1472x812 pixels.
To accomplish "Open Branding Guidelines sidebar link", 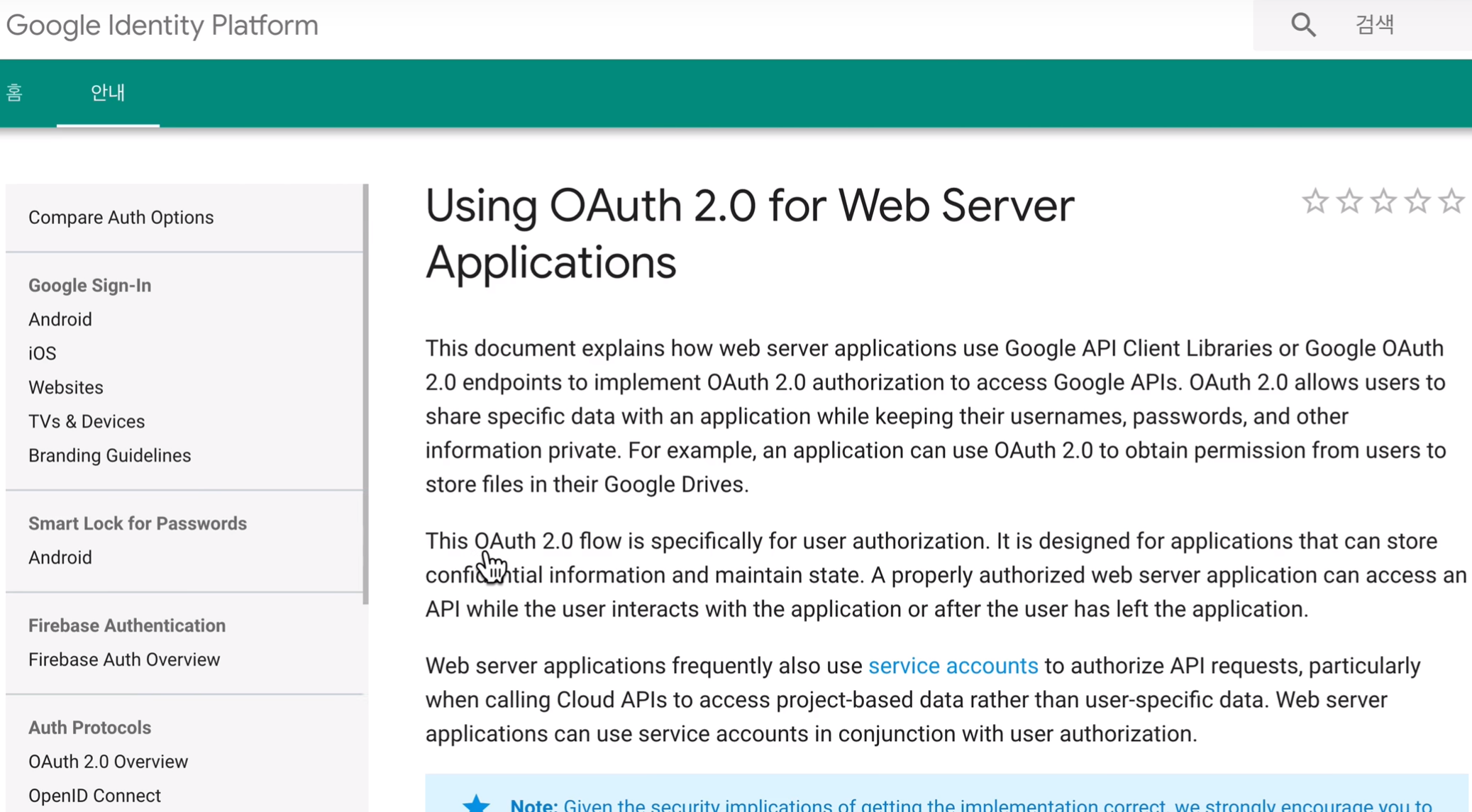I will coord(110,455).
